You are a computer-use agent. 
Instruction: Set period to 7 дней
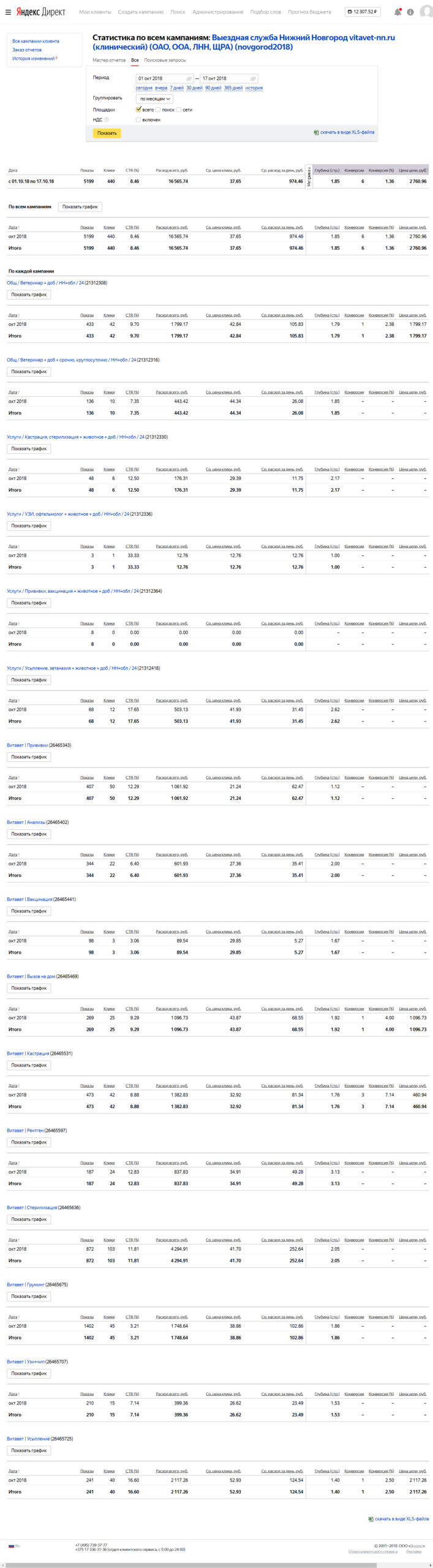pyautogui.click(x=177, y=88)
